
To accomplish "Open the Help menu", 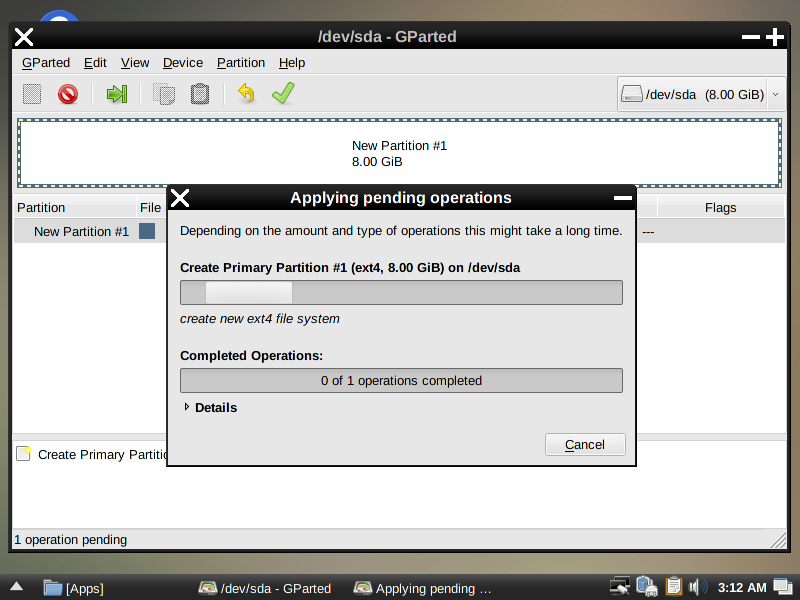I will (292, 63).
